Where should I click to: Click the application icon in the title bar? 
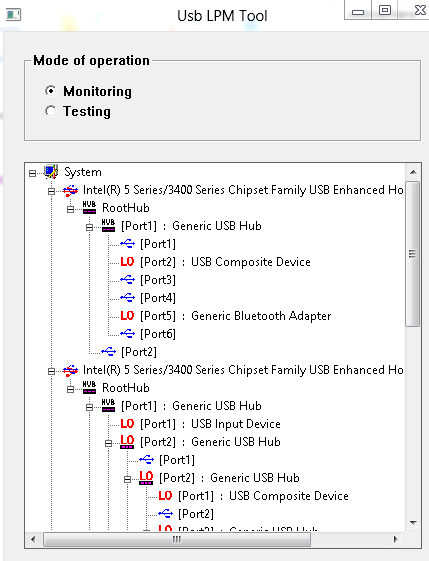point(14,15)
